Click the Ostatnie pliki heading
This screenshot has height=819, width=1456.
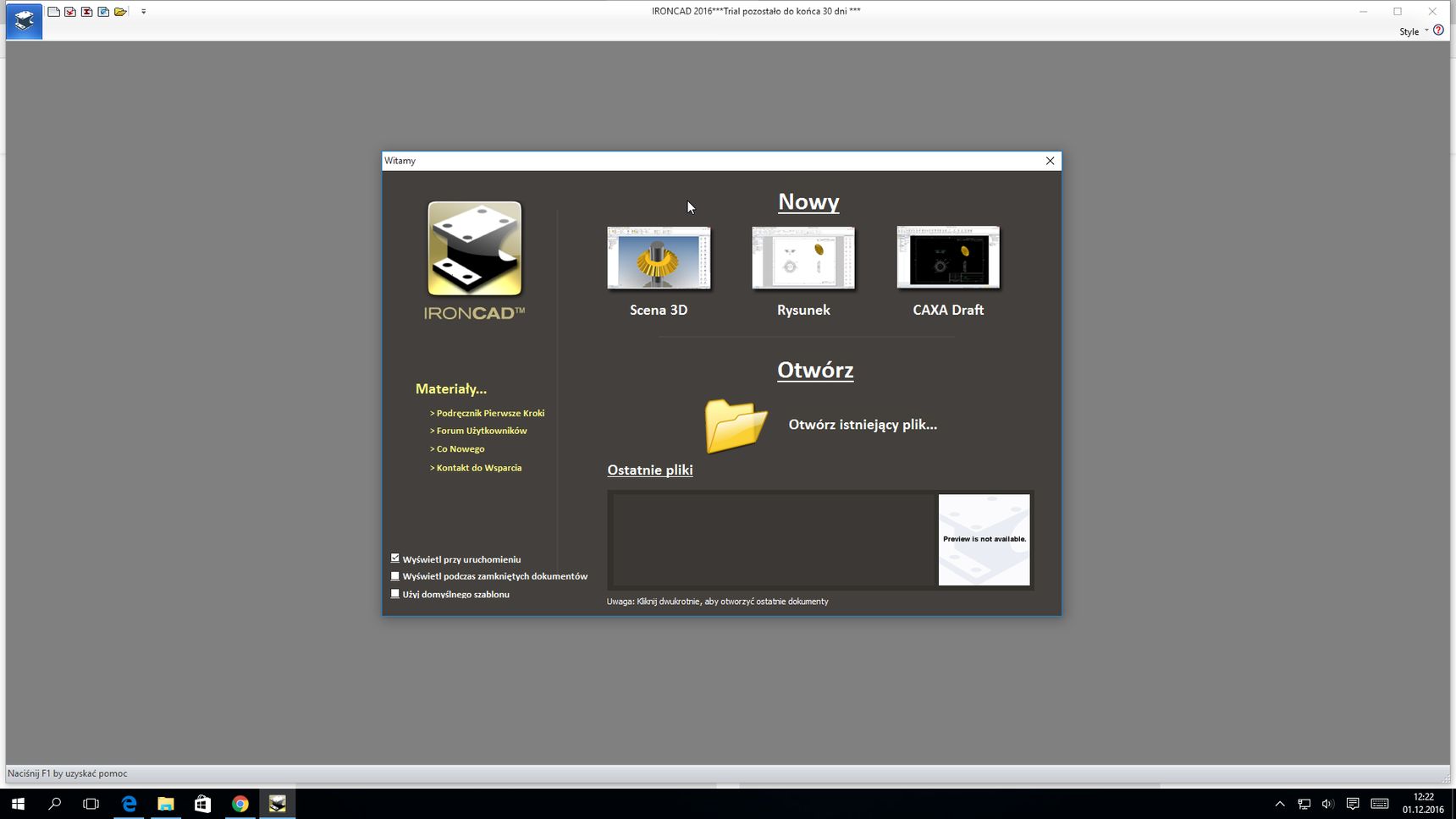[650, 470]
